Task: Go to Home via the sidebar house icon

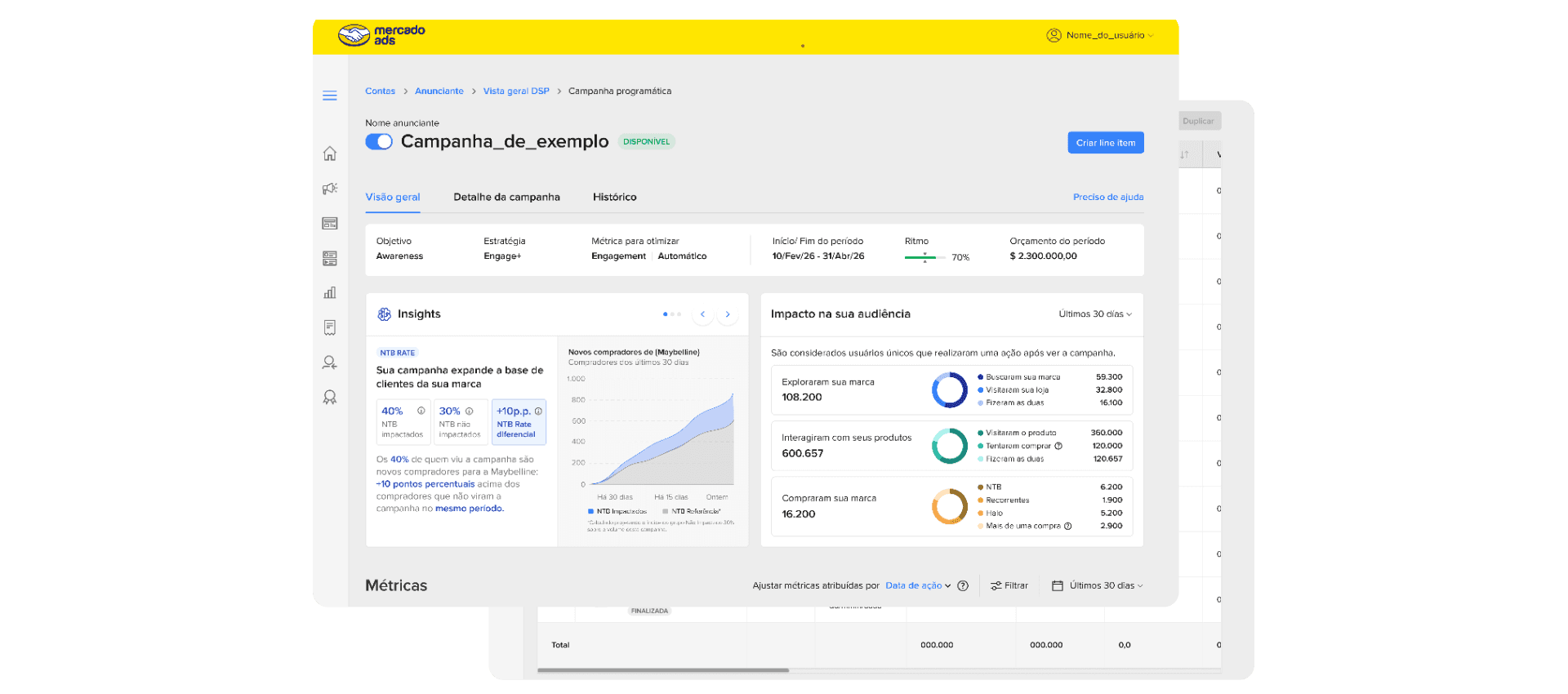Action: coord(330,153)
